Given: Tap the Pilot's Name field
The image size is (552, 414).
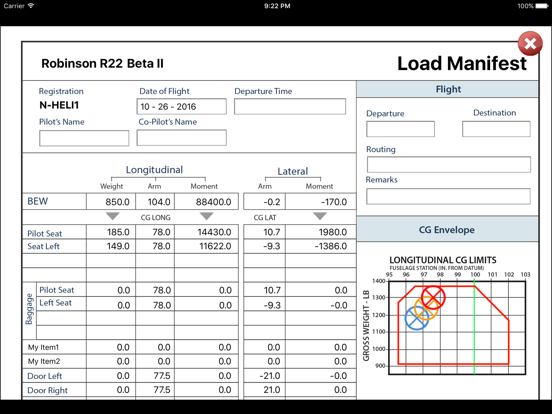Looking at the screenshot, I should [x=84, y=138].
